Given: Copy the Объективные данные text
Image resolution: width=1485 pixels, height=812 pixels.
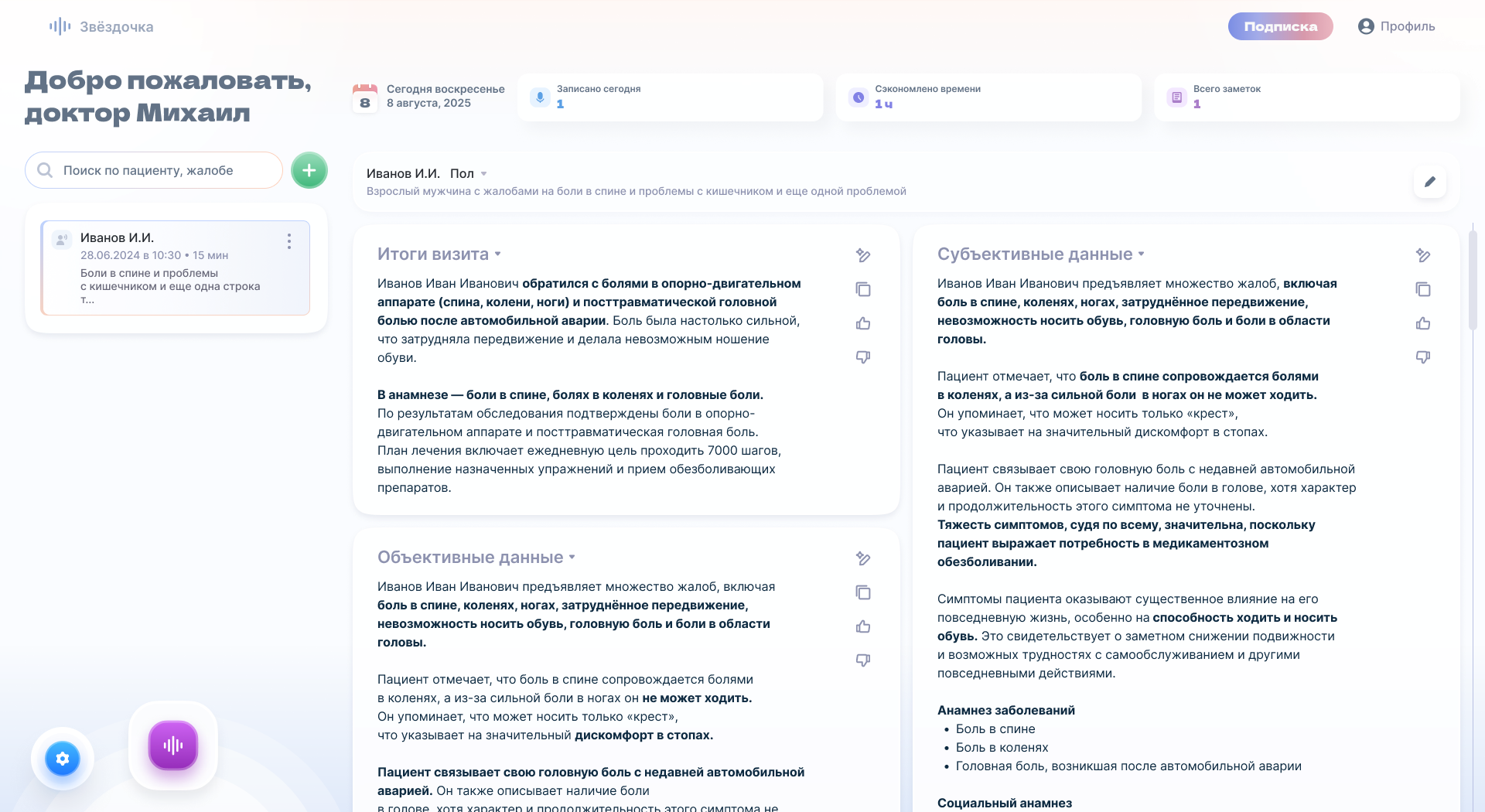Looking at the screenshot, I should [863, 592].
